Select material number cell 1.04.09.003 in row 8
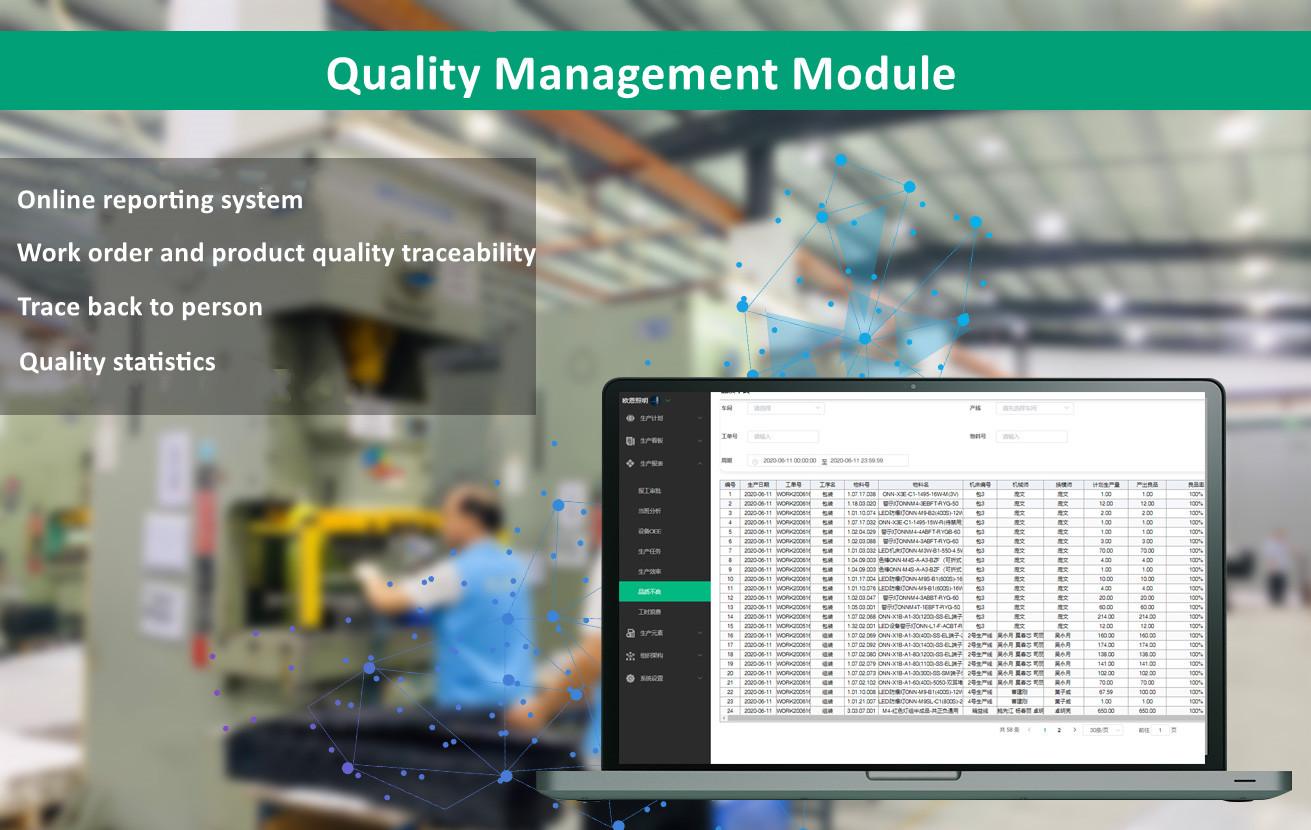The image size is (1311, 830). tap(861, 560)
